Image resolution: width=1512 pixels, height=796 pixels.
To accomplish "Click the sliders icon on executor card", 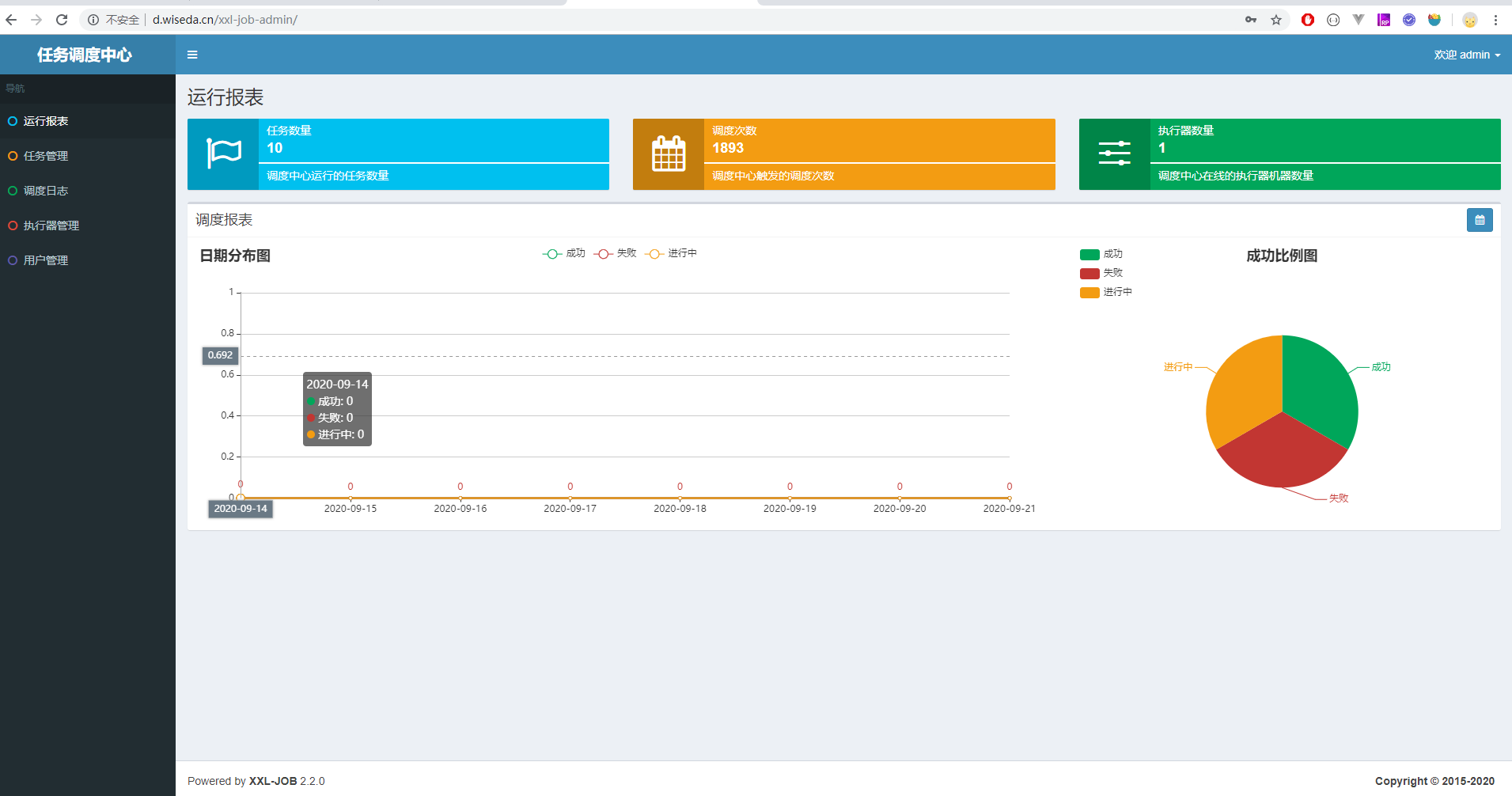I will click(x=1114, y=154).
